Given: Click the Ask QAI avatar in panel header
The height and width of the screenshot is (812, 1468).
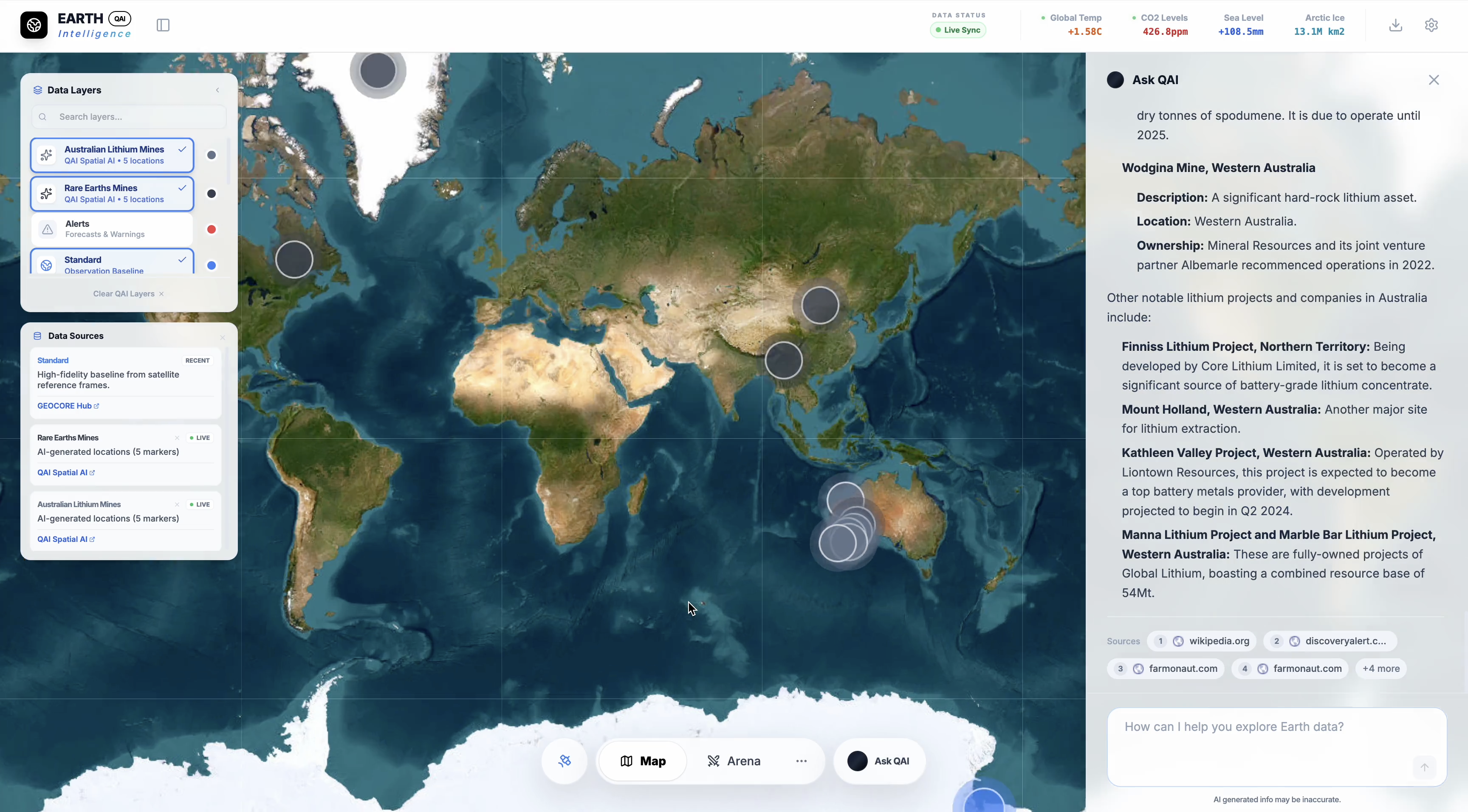Looking at the screenshot, I should click(x=1115, y=80).
